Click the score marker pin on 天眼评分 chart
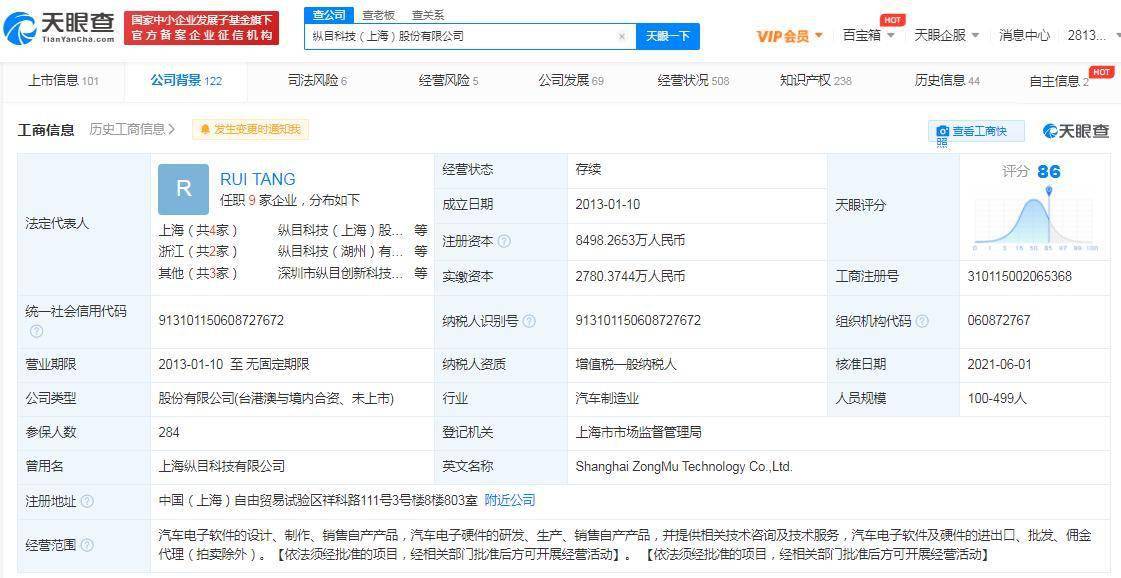 coord(1049,190)
